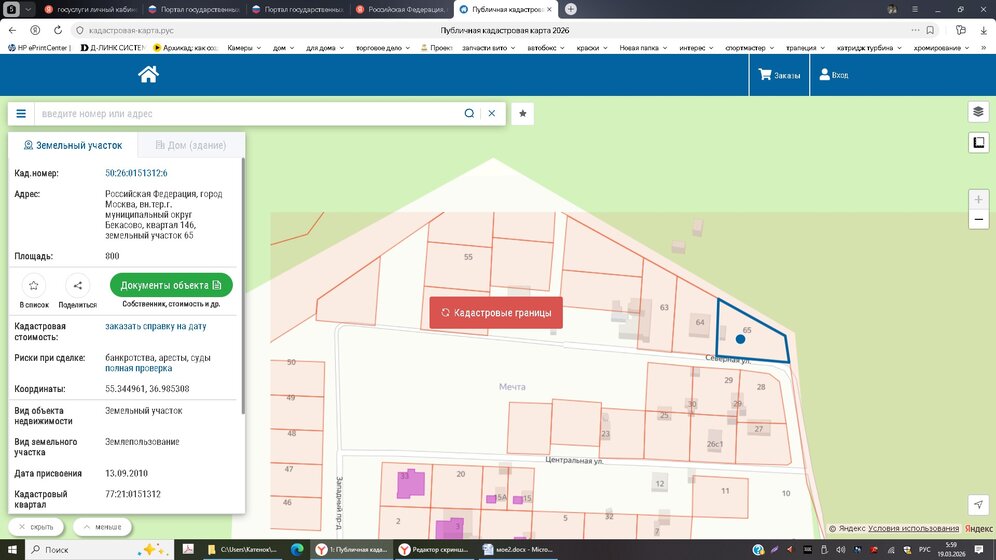Open the hamburger menu beside search
Image resolution: width=996 pixels, height=560 pixels.
coord(21,114)
